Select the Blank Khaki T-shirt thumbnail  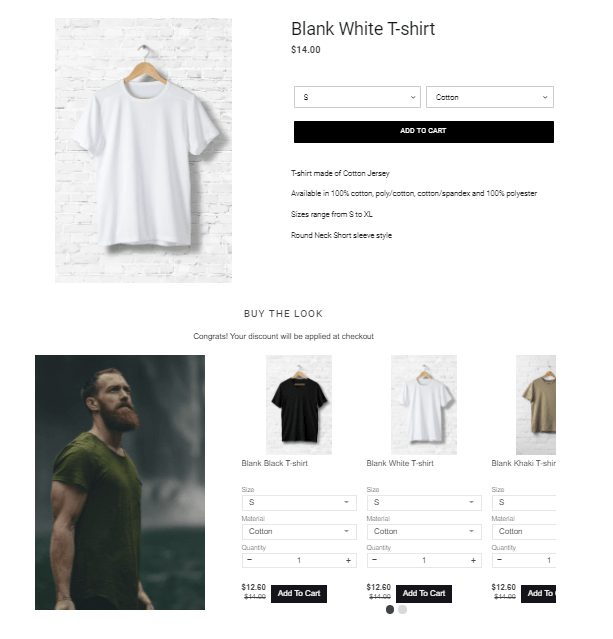[536, 405]
